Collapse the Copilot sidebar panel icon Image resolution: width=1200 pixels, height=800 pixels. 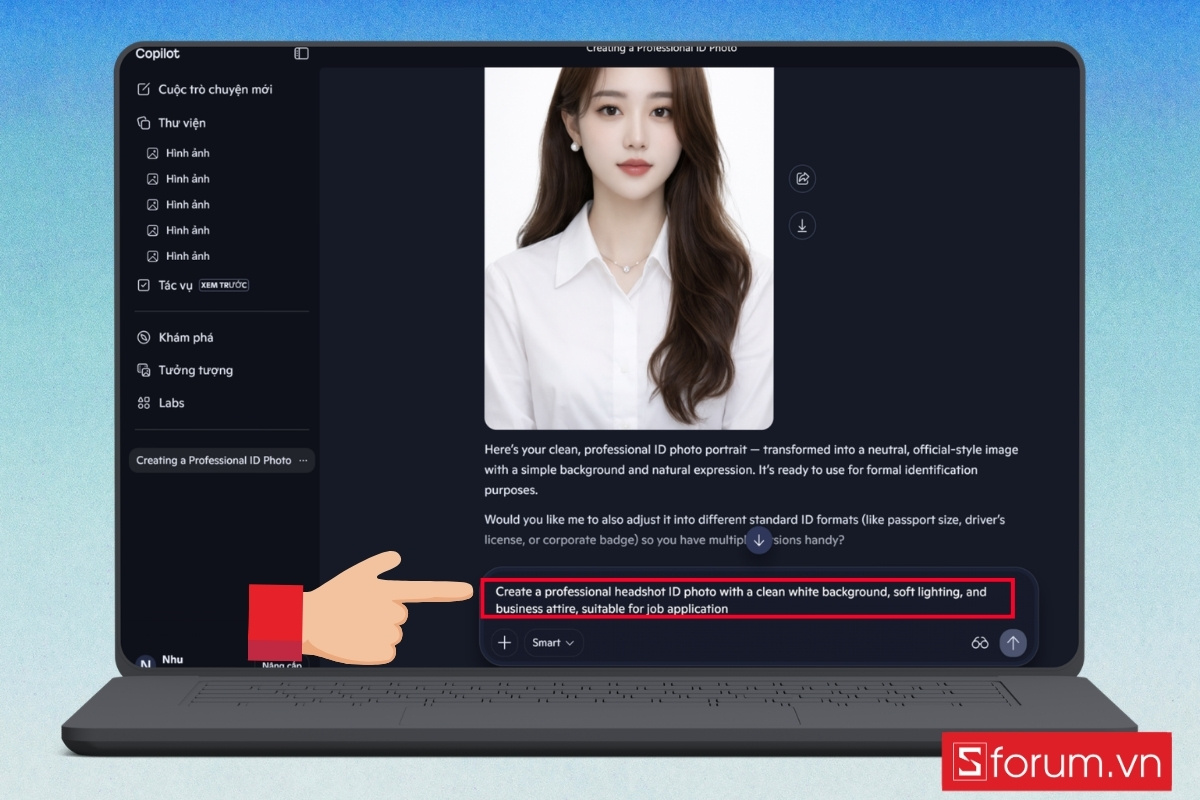tap(301, 54)
